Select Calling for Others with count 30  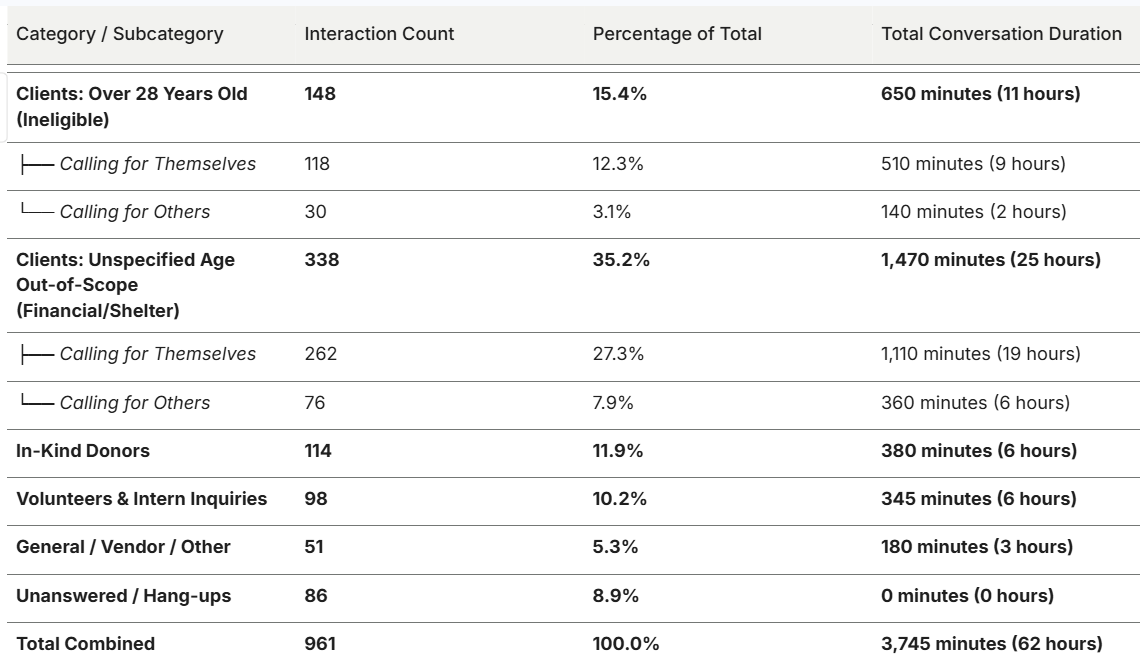tap(135, 212)
